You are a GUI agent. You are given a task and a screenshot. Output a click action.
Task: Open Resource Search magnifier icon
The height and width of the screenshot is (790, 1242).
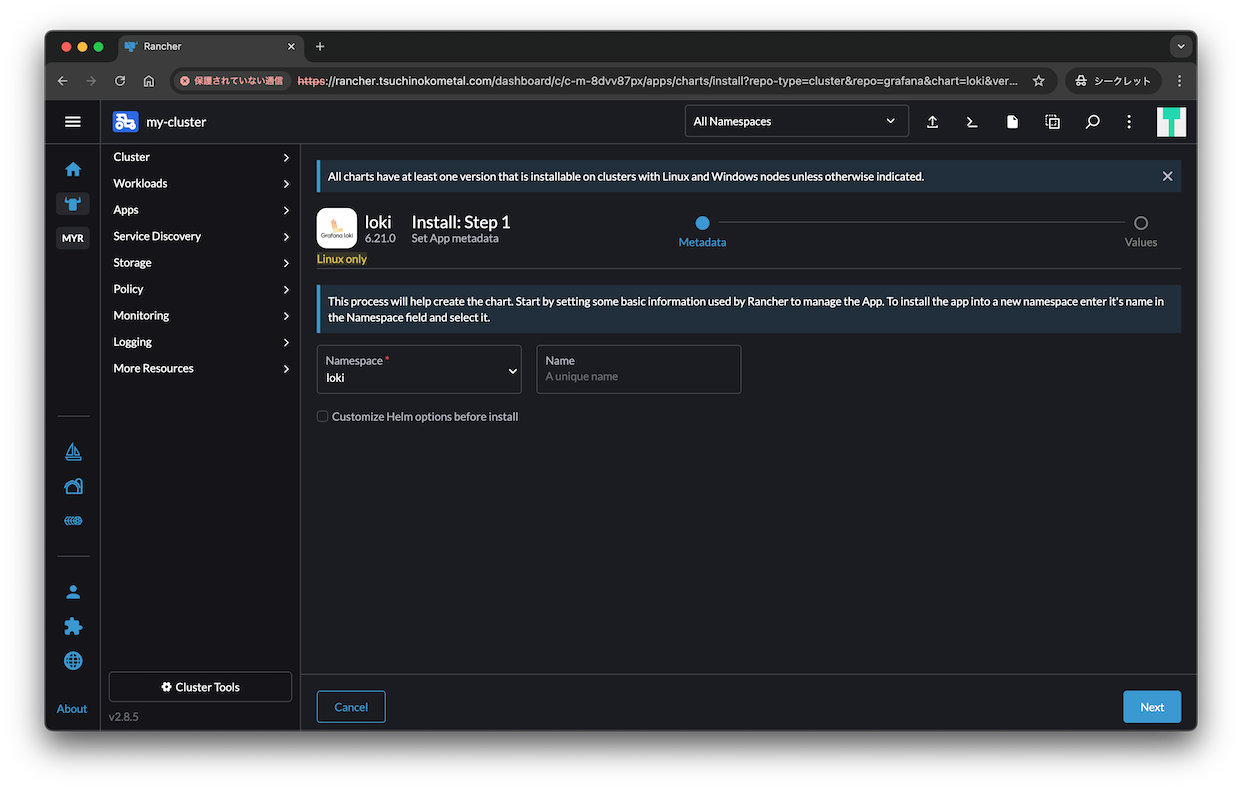coord(1092,121)
